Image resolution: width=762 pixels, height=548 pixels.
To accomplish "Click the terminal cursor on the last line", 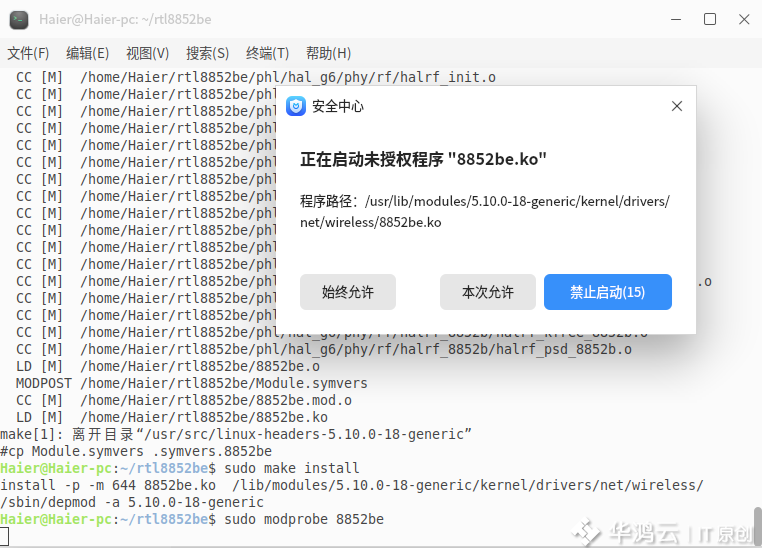I will pyautogui.click(x=4, y=536).
